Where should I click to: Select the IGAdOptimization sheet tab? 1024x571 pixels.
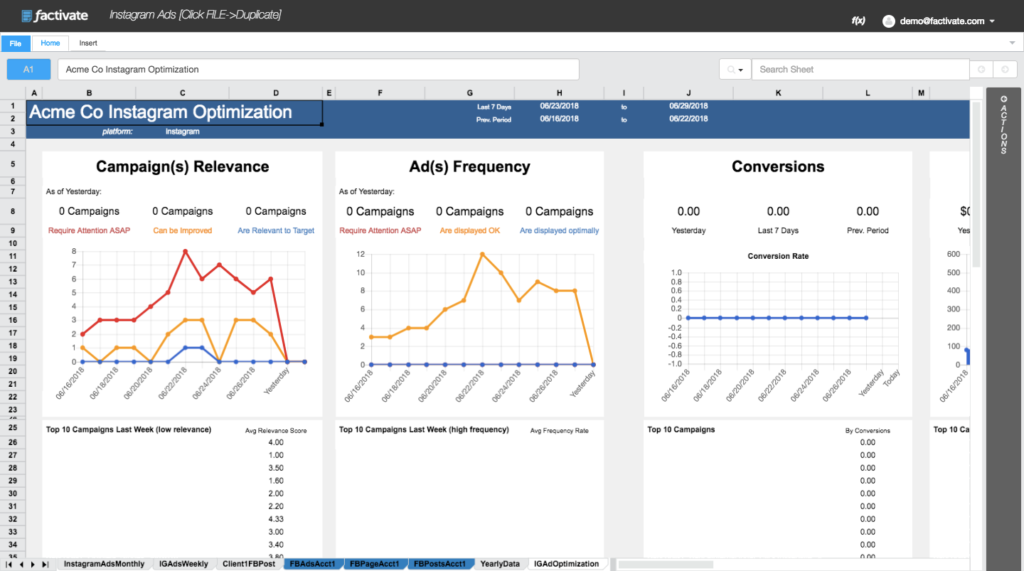(x=566, y=564)
